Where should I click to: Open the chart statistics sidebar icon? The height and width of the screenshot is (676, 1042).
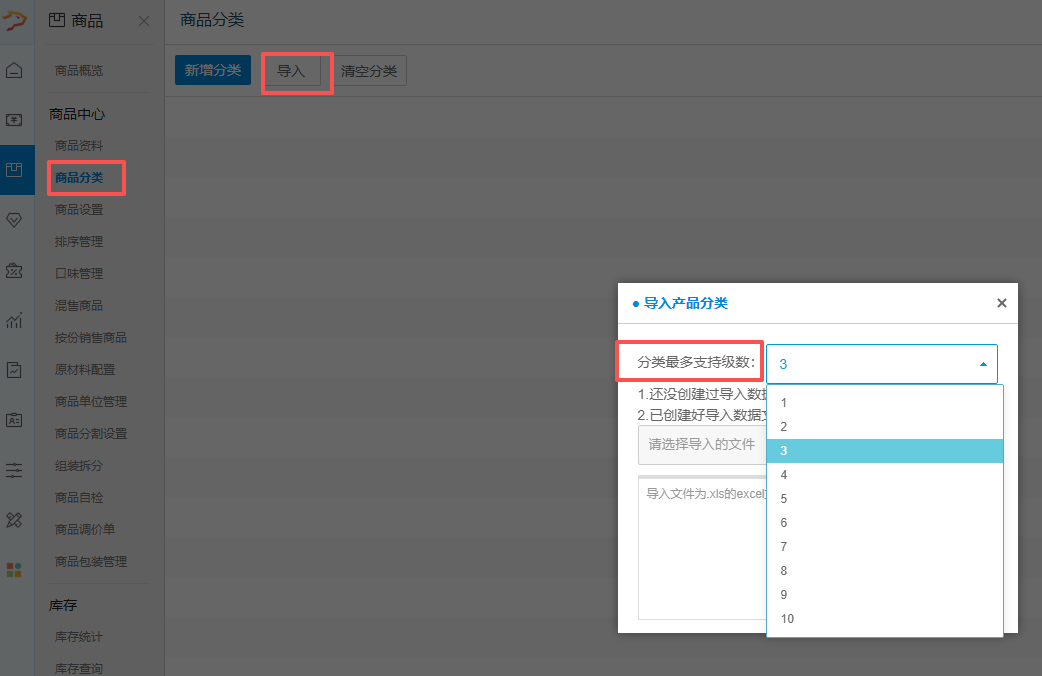click(x=14, y=320)
